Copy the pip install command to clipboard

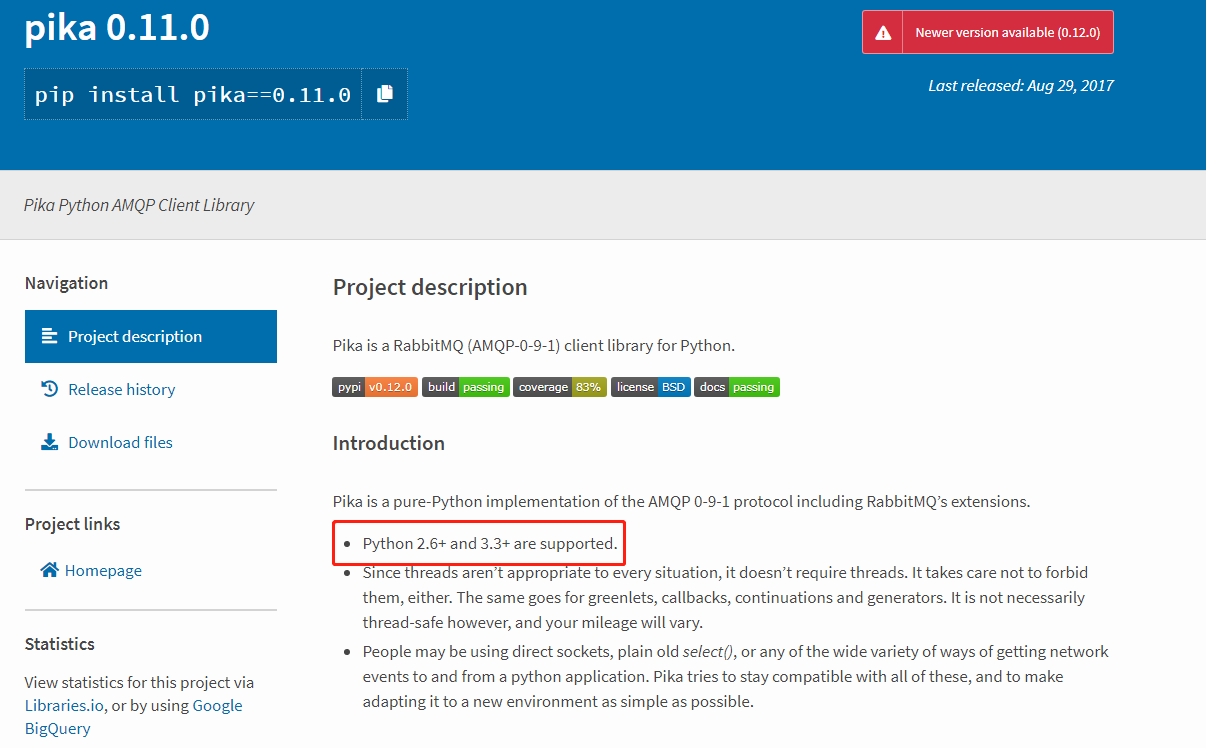[384, 94]
